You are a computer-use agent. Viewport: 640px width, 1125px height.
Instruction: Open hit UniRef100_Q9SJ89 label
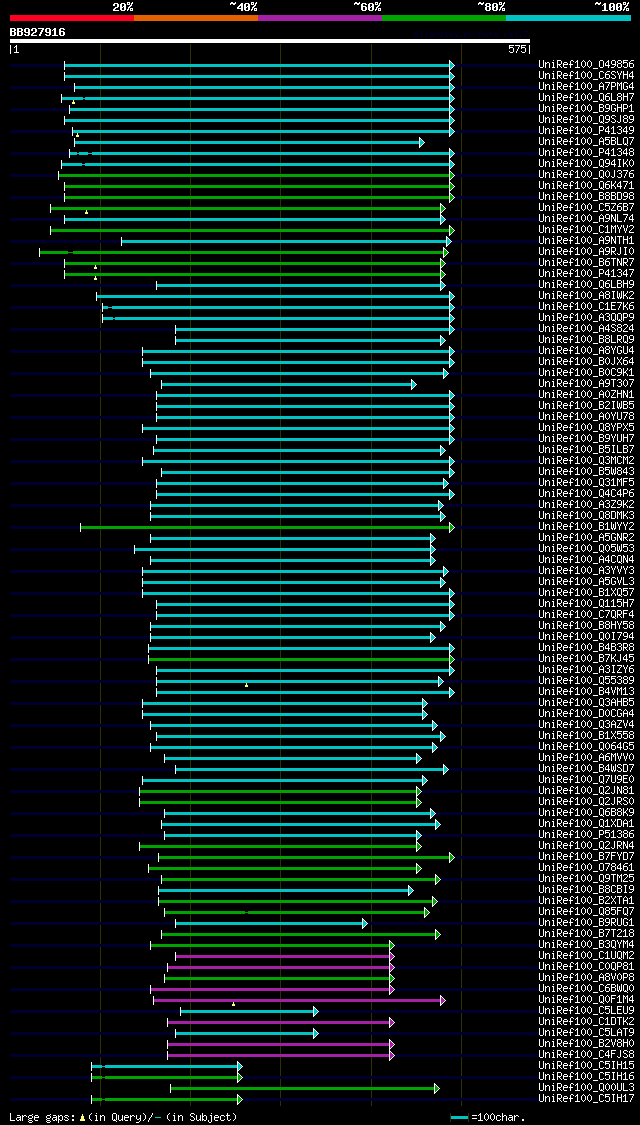(x=586, y=120)
